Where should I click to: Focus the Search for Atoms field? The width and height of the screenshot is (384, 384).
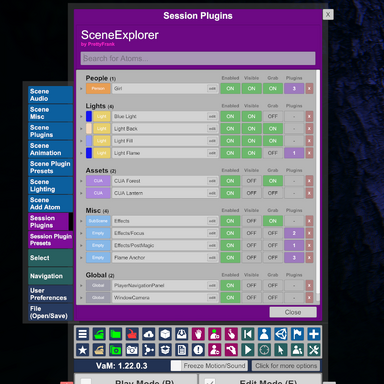point(198,58)
